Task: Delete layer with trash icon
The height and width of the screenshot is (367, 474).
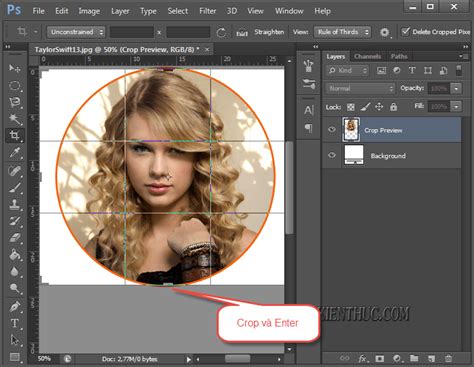Action: tap(448, 358)
